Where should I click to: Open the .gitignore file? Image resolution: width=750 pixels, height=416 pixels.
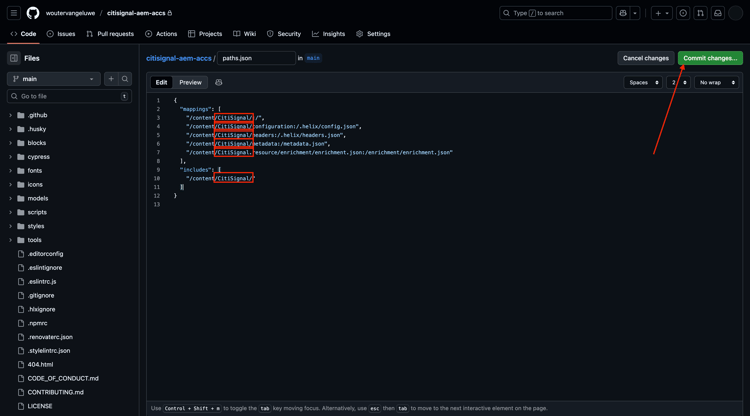click(41, 296)
